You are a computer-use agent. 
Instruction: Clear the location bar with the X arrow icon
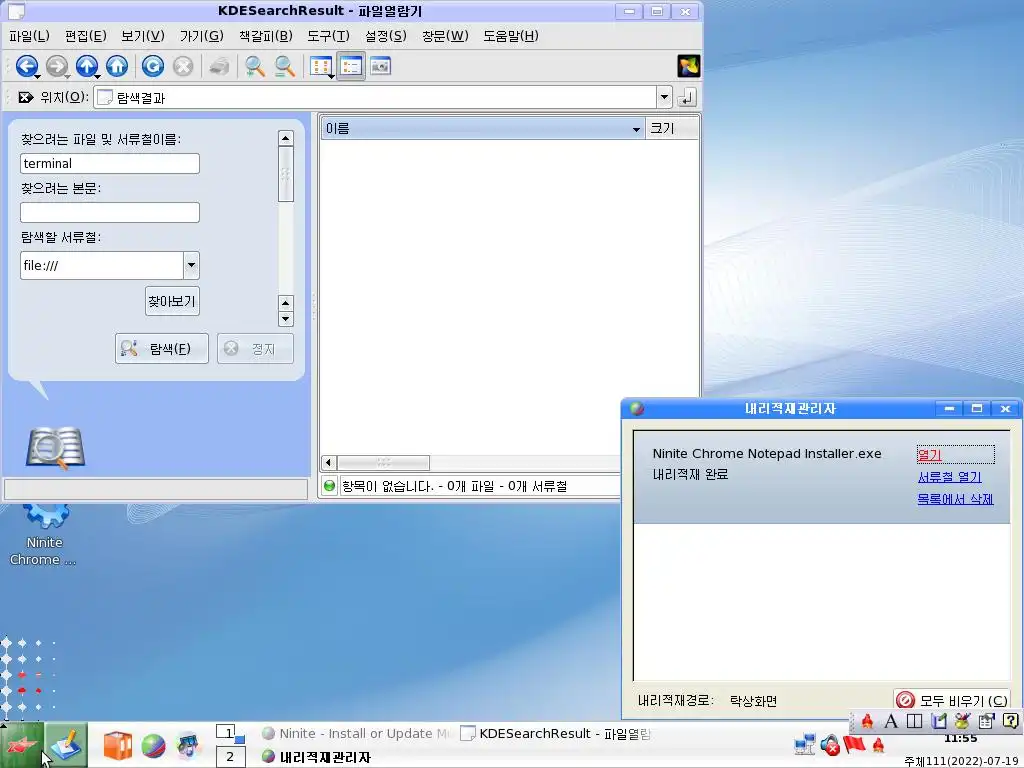[x=25, y=97]
